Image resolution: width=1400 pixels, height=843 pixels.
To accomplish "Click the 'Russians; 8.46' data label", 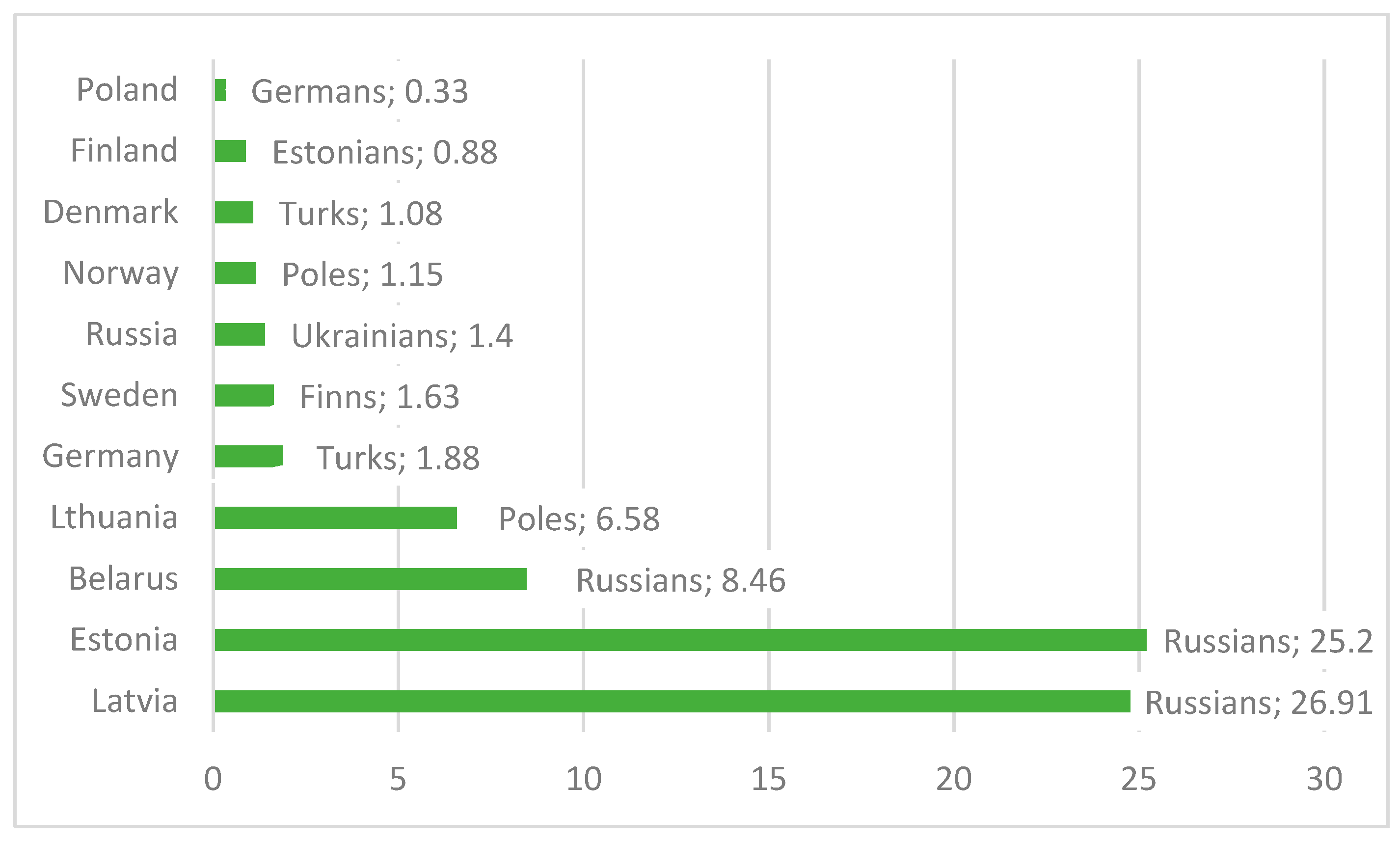I will click(680, 580).
